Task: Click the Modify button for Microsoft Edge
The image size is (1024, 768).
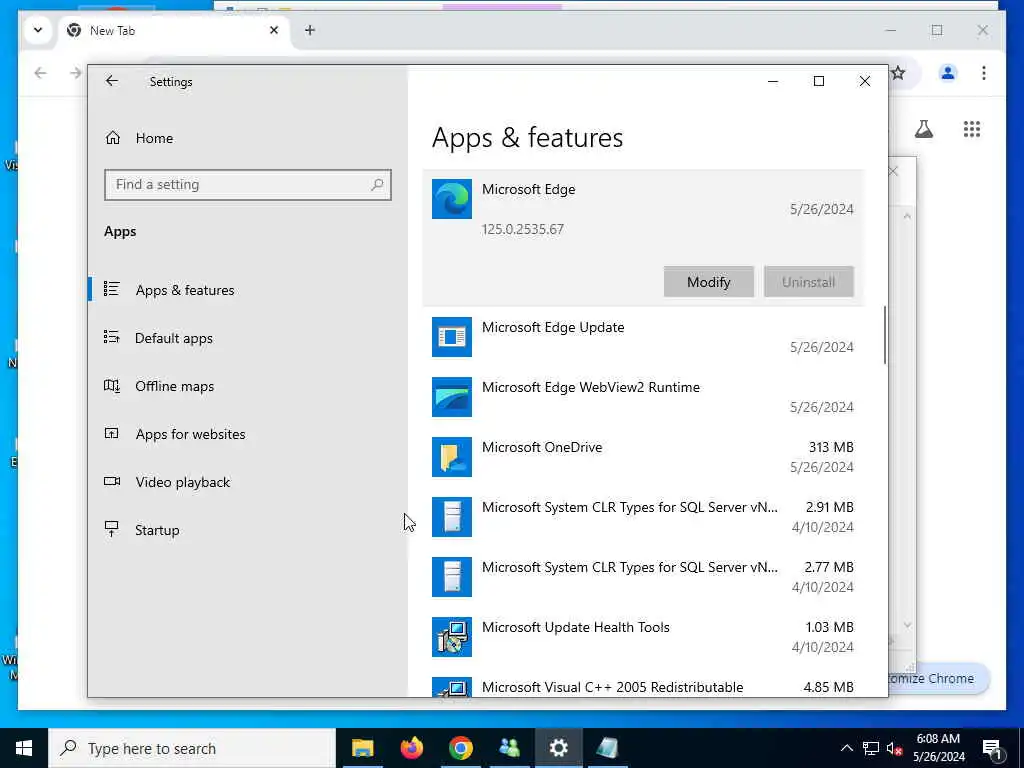Action: (x=709, y=282)
